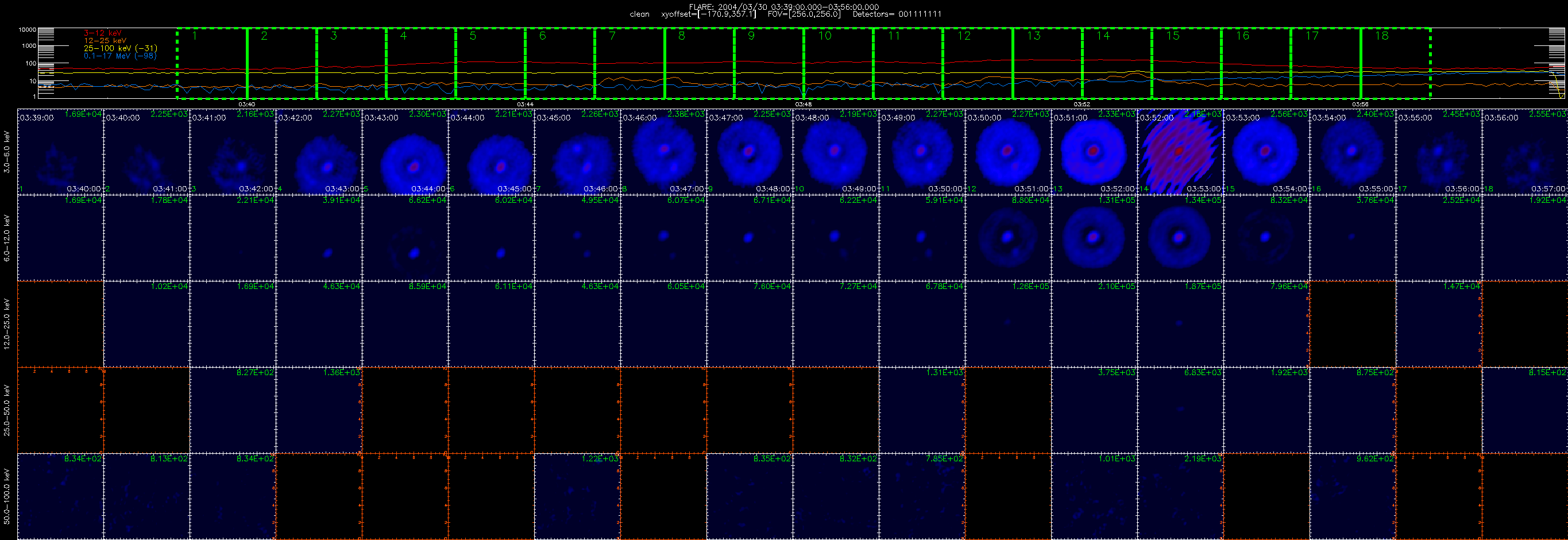Click the '3.0-6.0 keV' row label
The width and height of the screenshot is (1568, 540).
click(x=7, y=152)
